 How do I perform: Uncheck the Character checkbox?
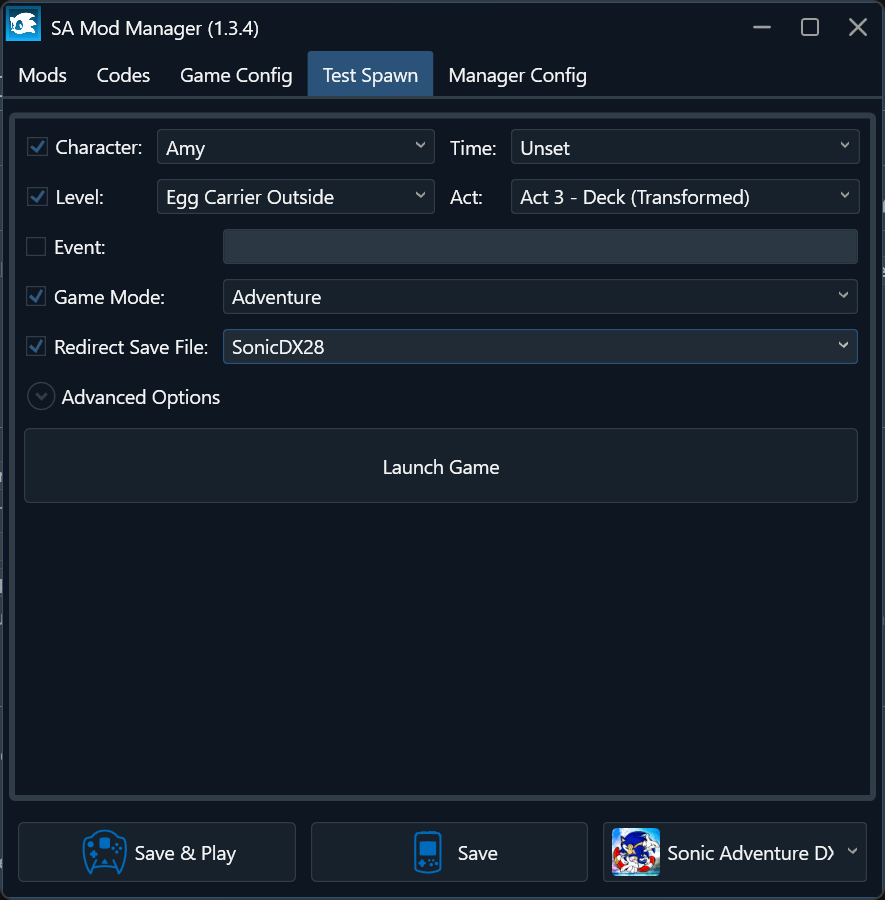37,147
